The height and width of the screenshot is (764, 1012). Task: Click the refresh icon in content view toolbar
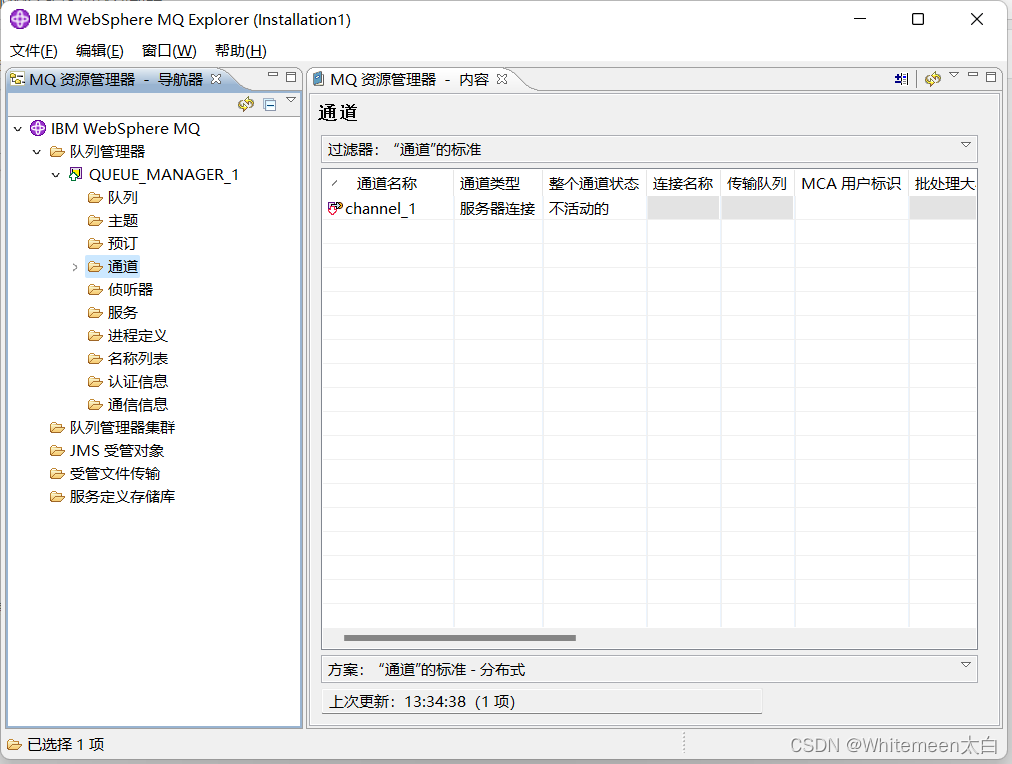click(933, 79)
